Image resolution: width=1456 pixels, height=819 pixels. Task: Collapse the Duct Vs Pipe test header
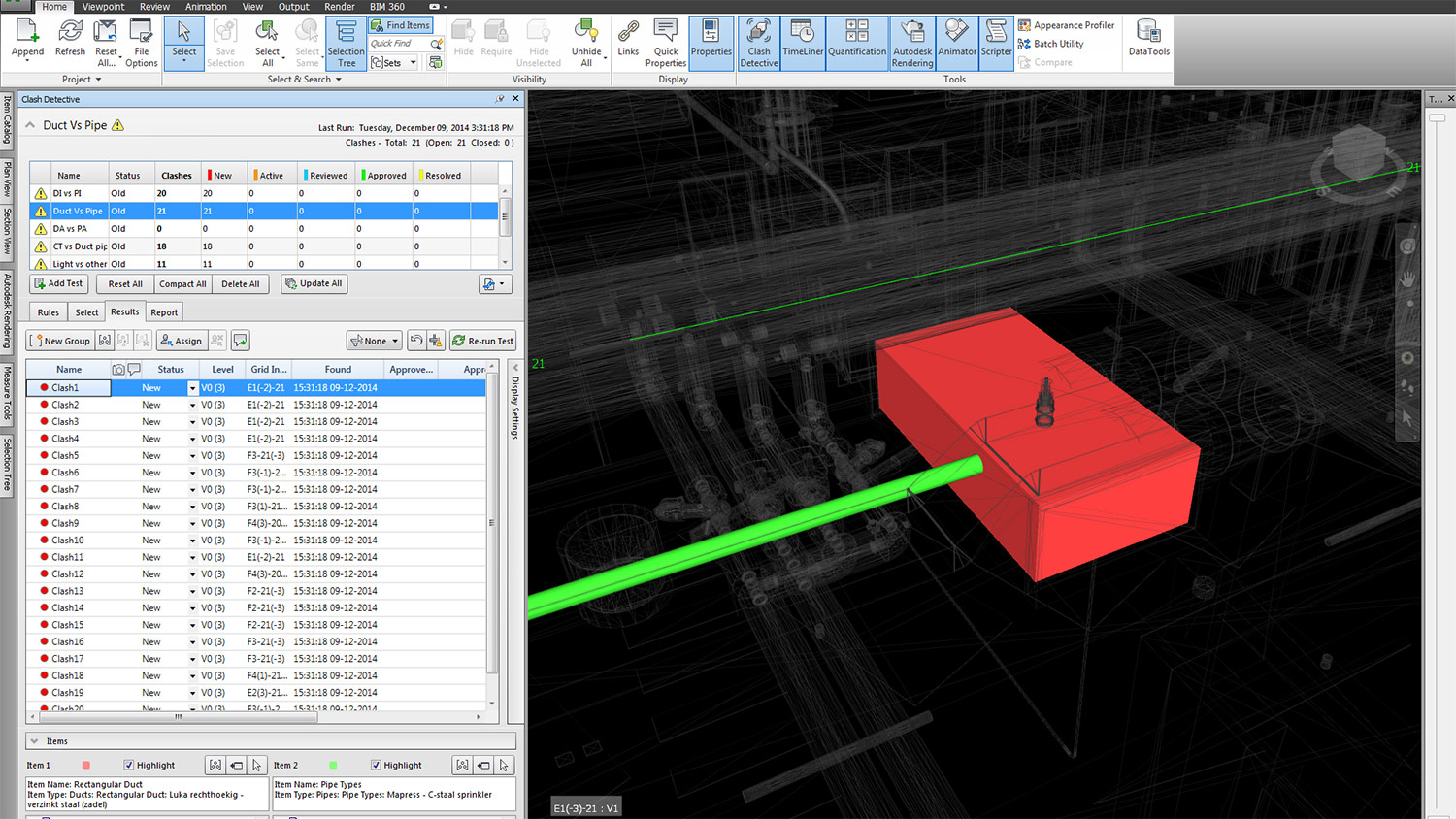tap(31, 125)
